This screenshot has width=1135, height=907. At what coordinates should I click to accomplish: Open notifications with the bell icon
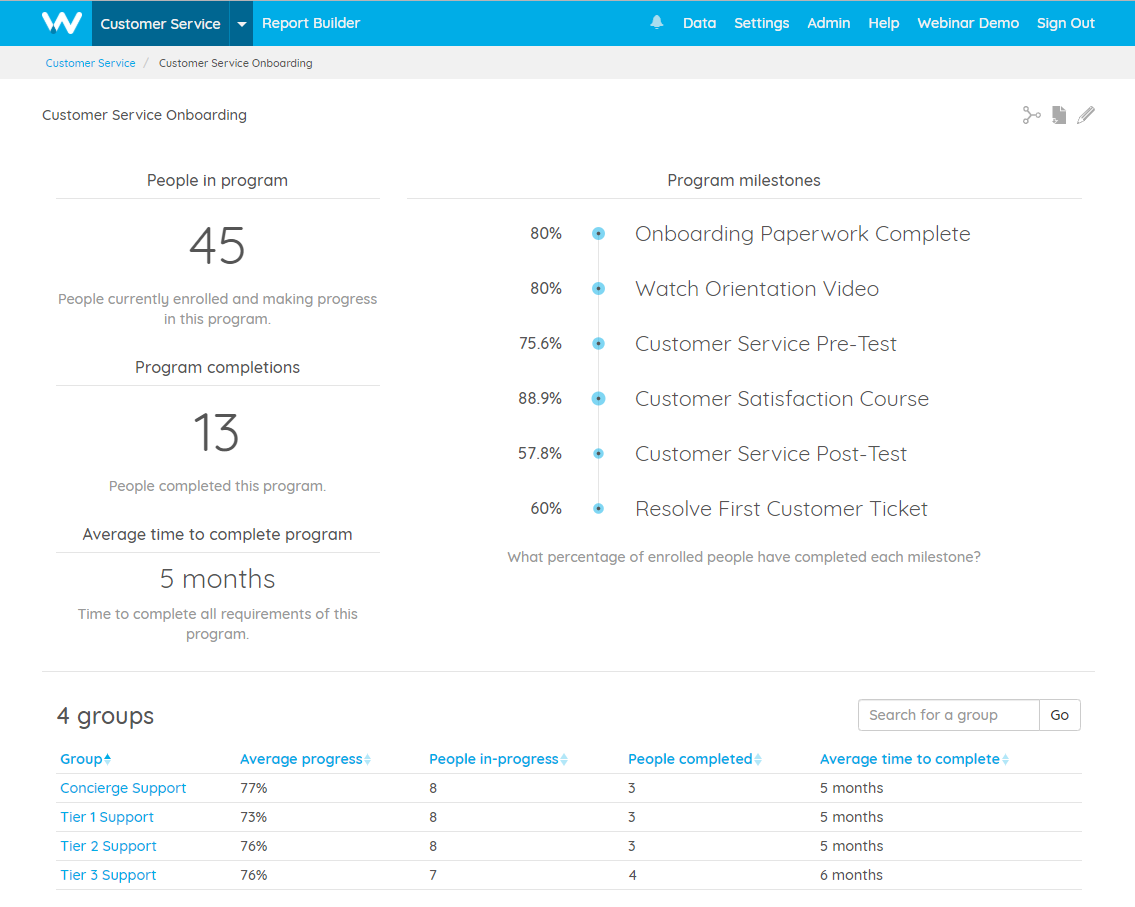(656, 22)
